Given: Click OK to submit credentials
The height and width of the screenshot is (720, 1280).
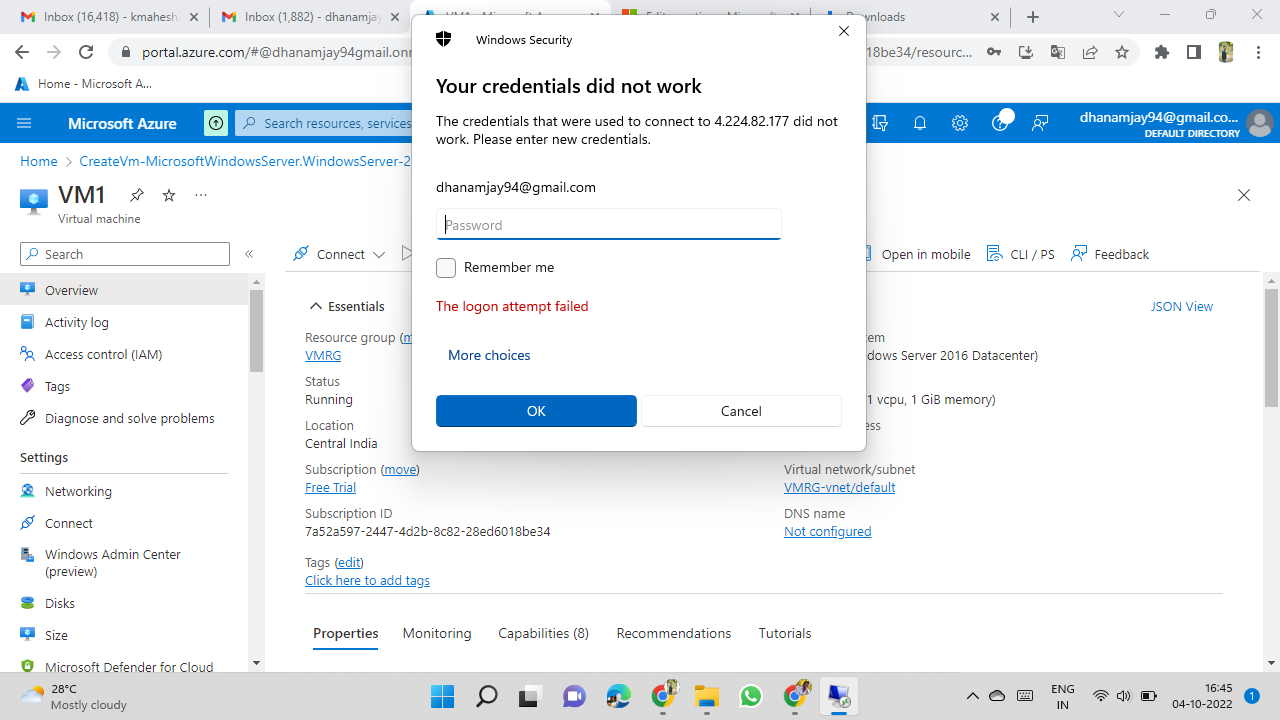Looking at the screenshot, I should pyautogui.click(x=536, y=411).
